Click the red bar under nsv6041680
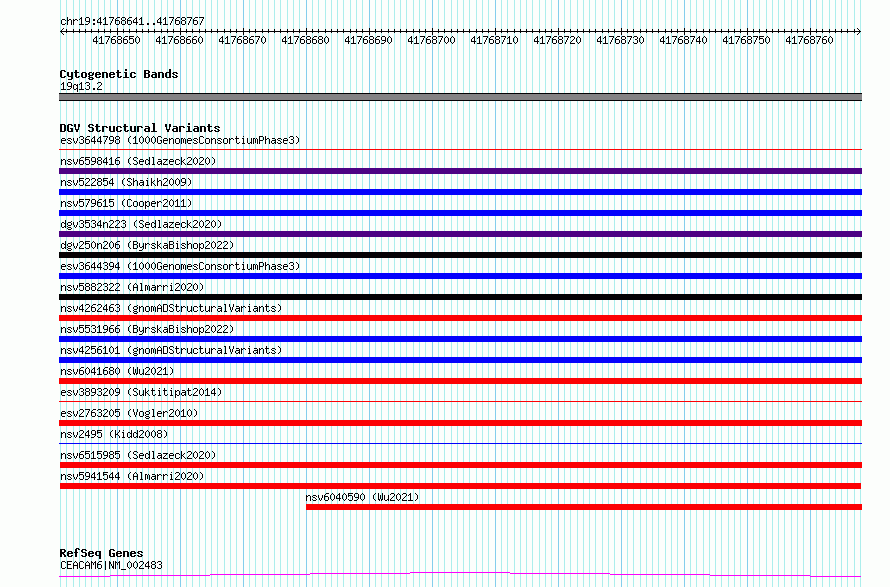The image size is (890, 587). pos(460,381)
